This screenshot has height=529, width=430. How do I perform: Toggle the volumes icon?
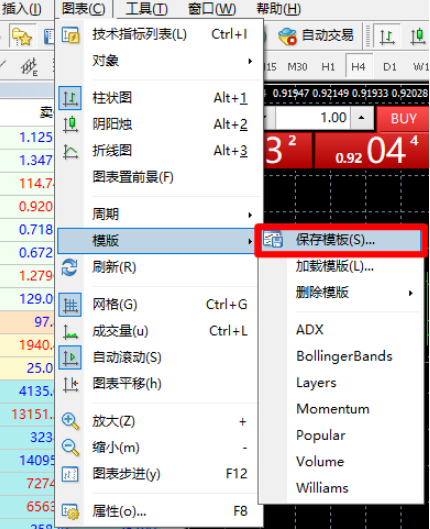point(70,331)
